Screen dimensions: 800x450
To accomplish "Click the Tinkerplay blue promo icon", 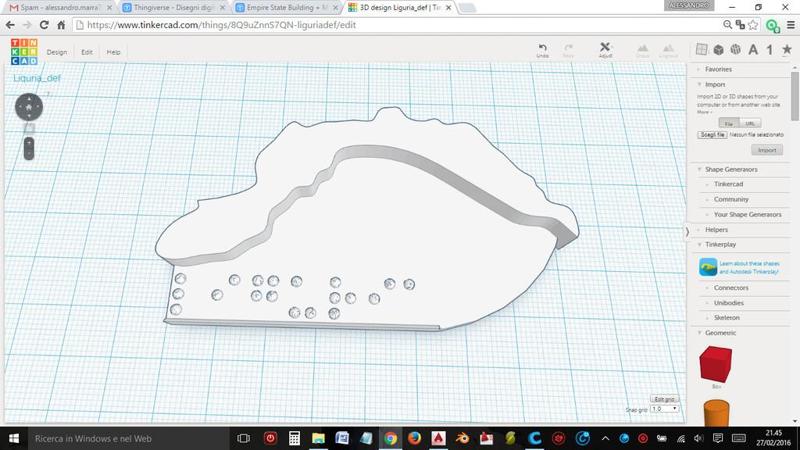I will [x=708, y=267].
